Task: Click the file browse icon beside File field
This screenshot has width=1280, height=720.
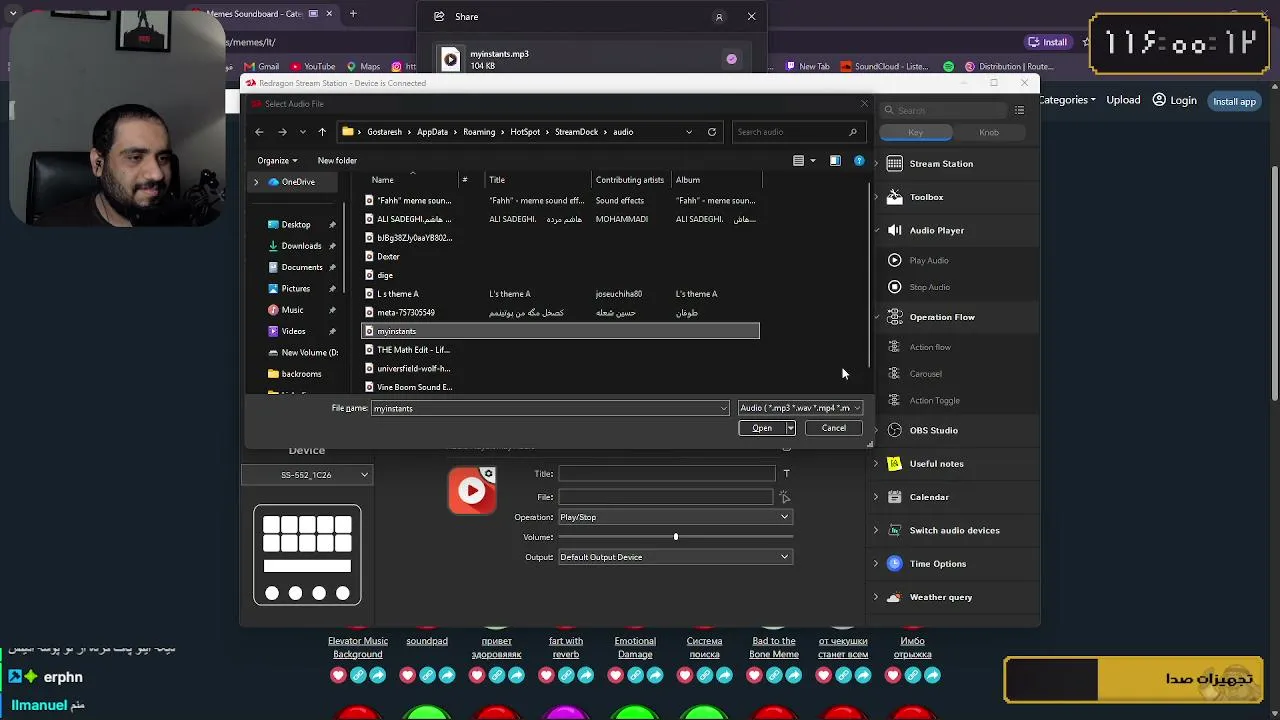Action: tap(785, 497)
